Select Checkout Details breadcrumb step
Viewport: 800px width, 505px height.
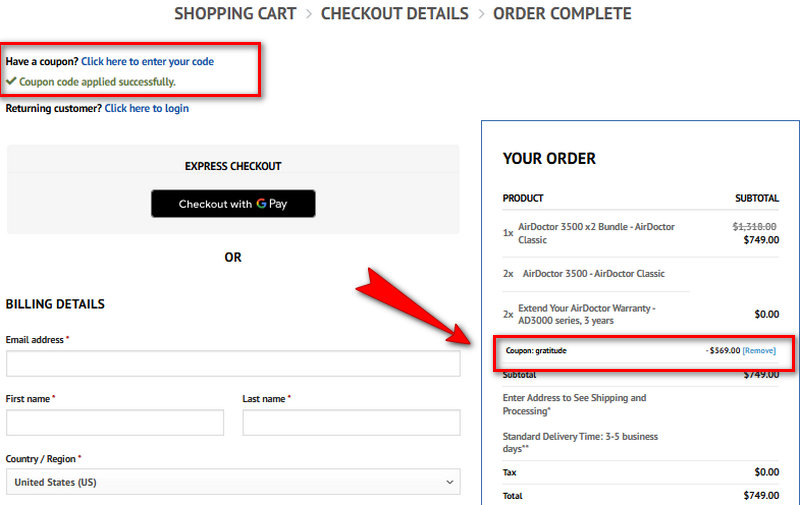tap(394, 14)
